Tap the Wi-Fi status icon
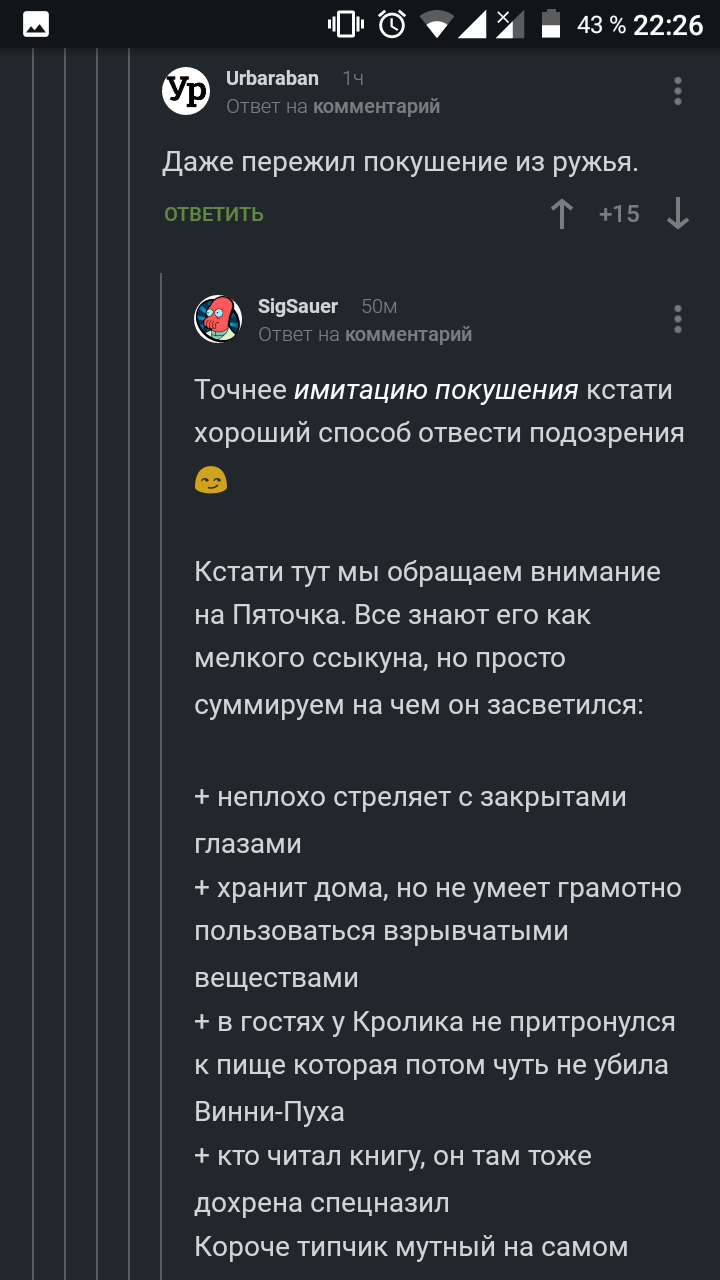 tap(436, 24)
